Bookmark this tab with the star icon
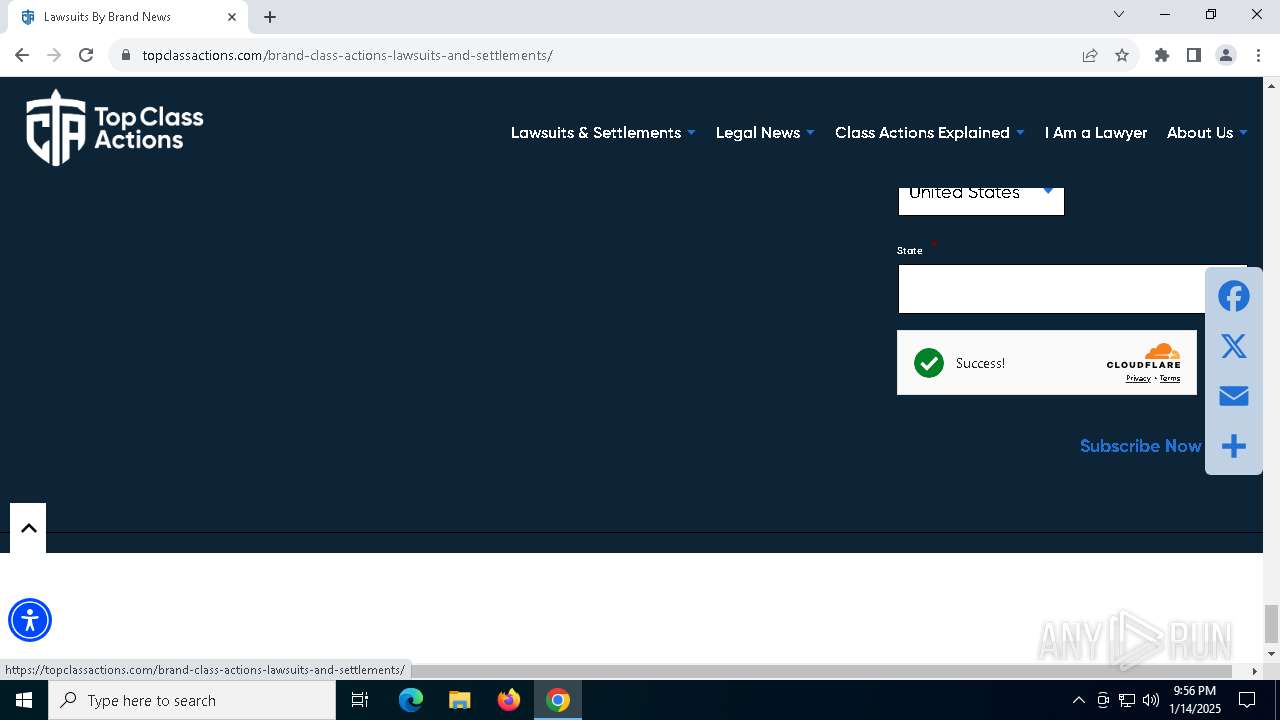The height and width of the screenshot is (720, 1280). (1122, 55)
